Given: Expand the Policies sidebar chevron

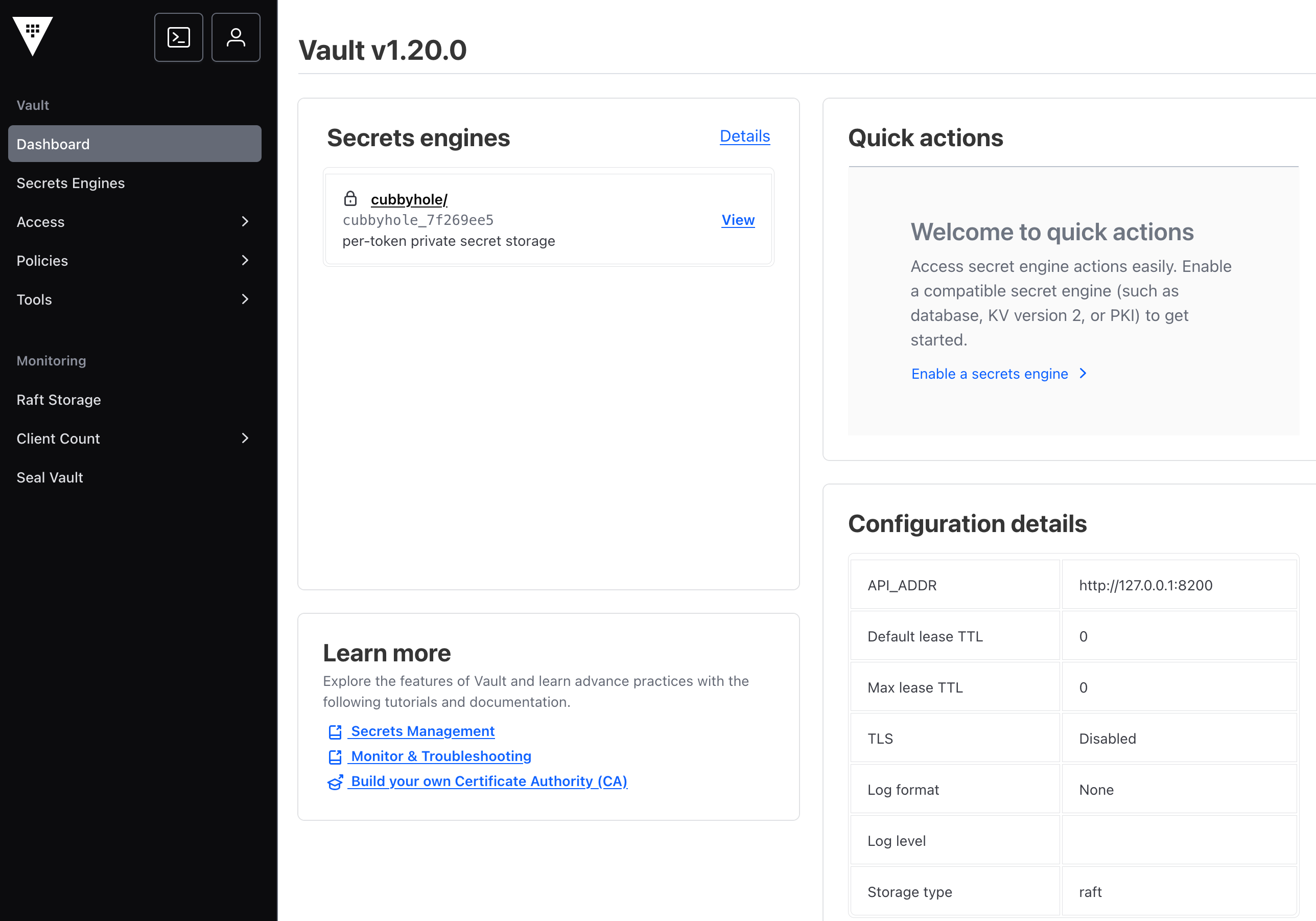Looking at the screenshot, I should (x=245, y=261).
